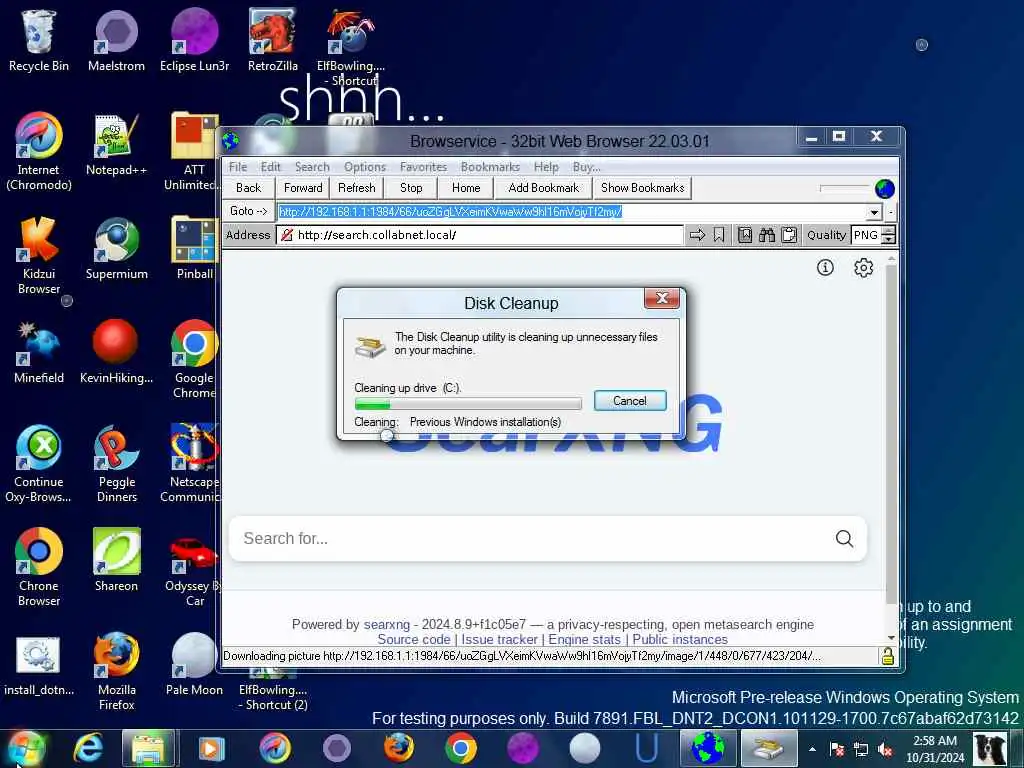Click the Source code link
The width and height of the screenshot is (1024, 768).
coord(414,640)
